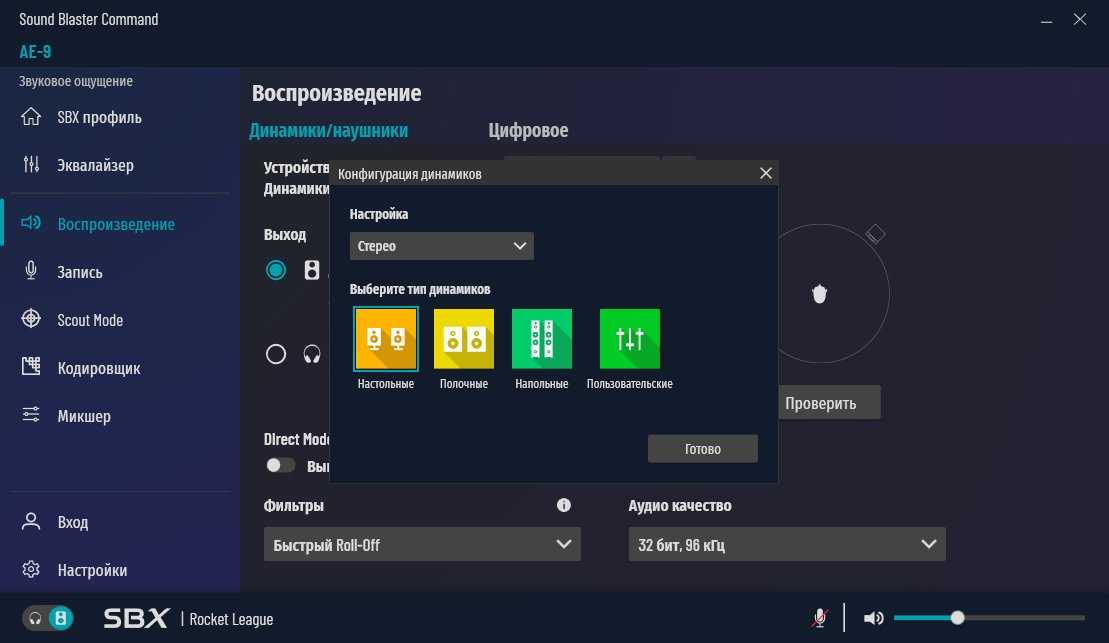
Task: Close the Конфигурация динамиков dialog
Action: pyautogui.click(x=766, y=173)
